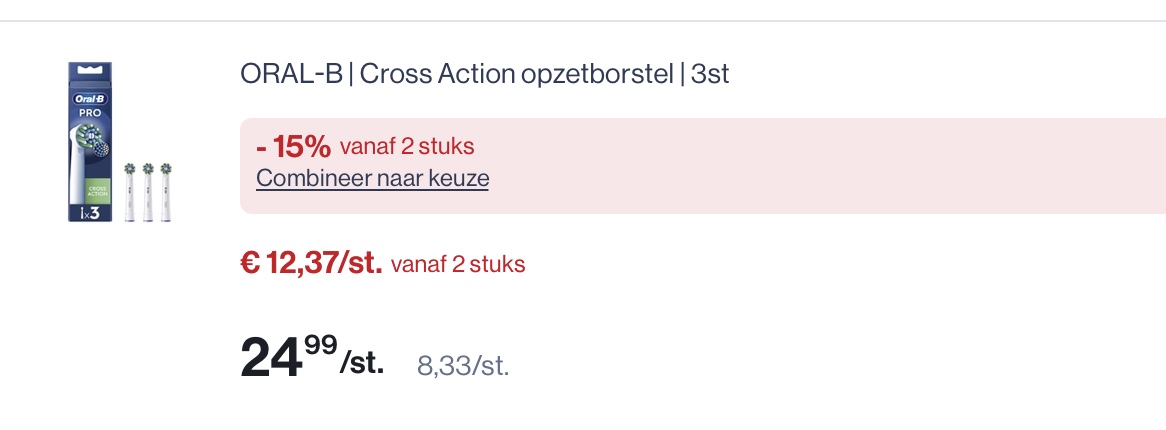This screenshot has height=430, width=1166.
Task: Open the Cross Action opzetborstel product title
Action: point(515,75)
